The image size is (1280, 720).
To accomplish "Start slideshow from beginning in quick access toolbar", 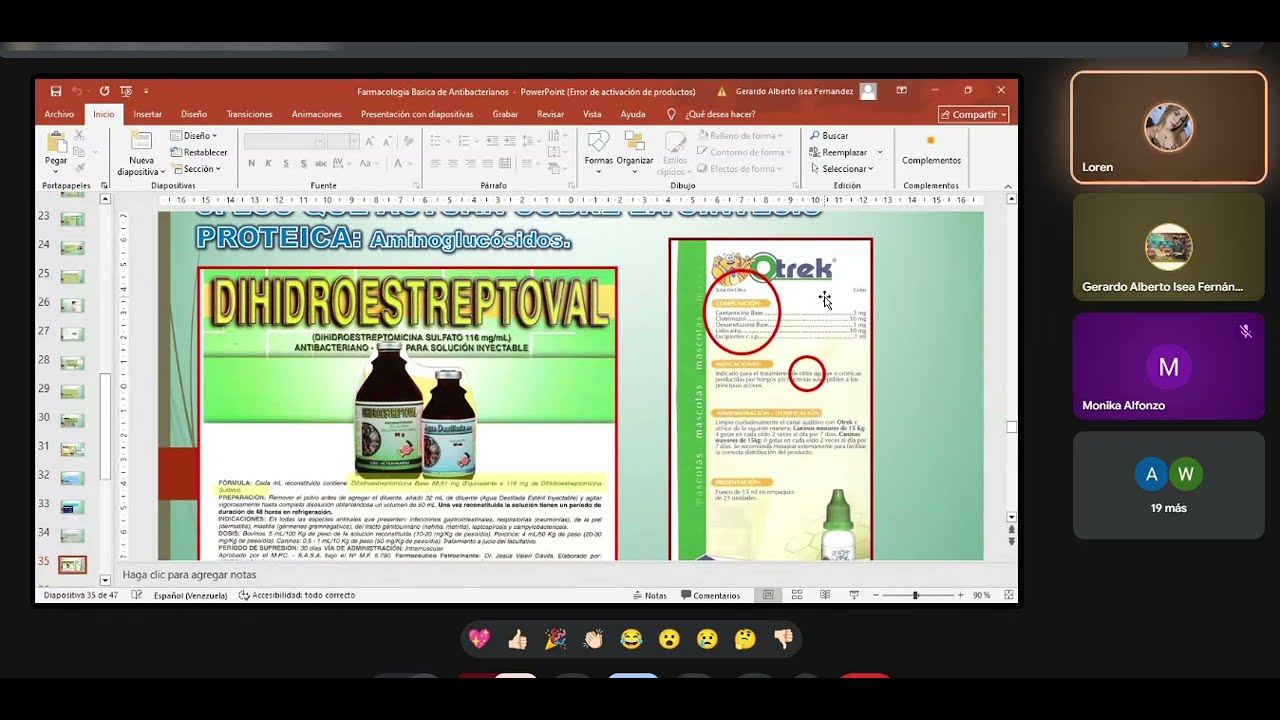I will tap(126, 91).
